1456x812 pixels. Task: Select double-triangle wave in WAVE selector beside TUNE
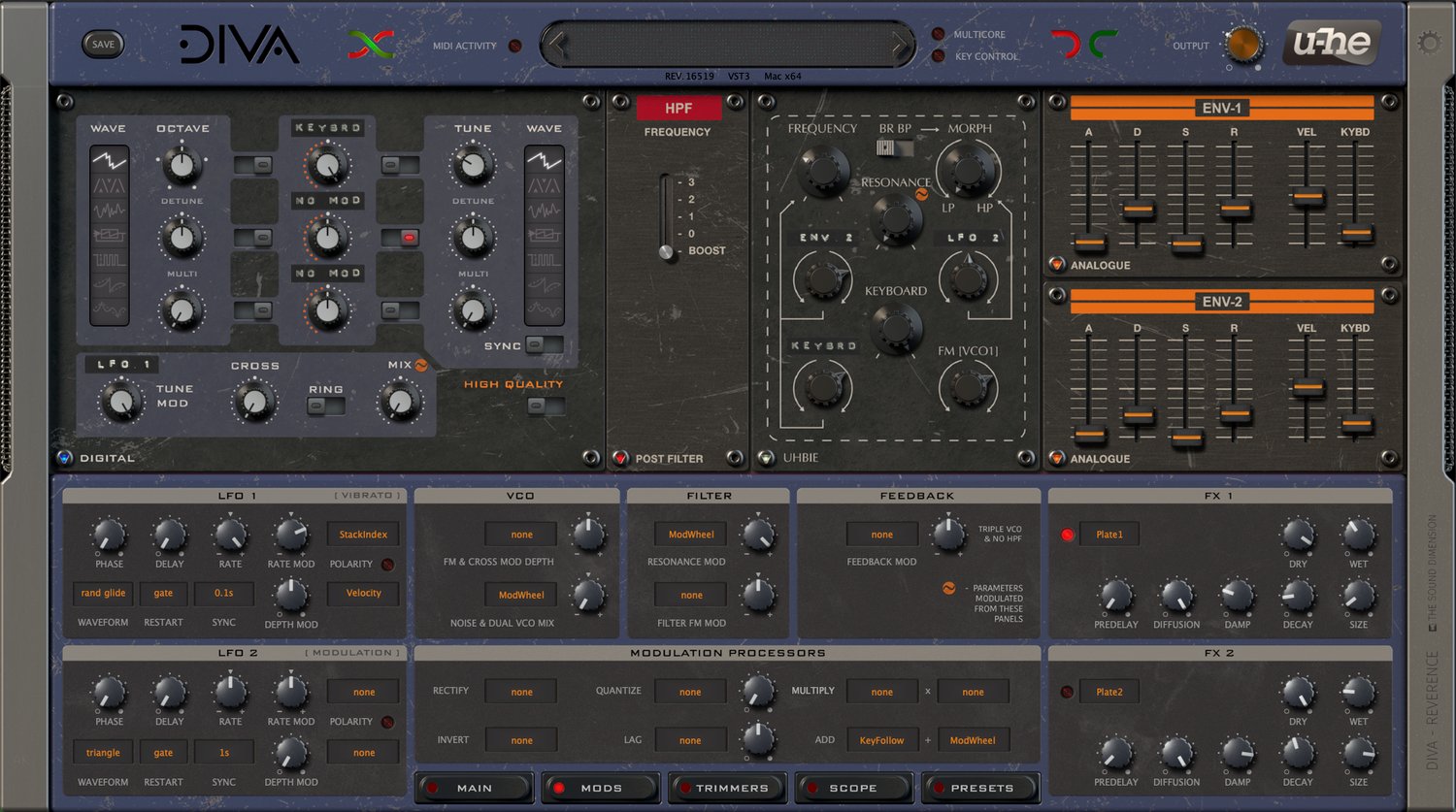coord(544,184)
